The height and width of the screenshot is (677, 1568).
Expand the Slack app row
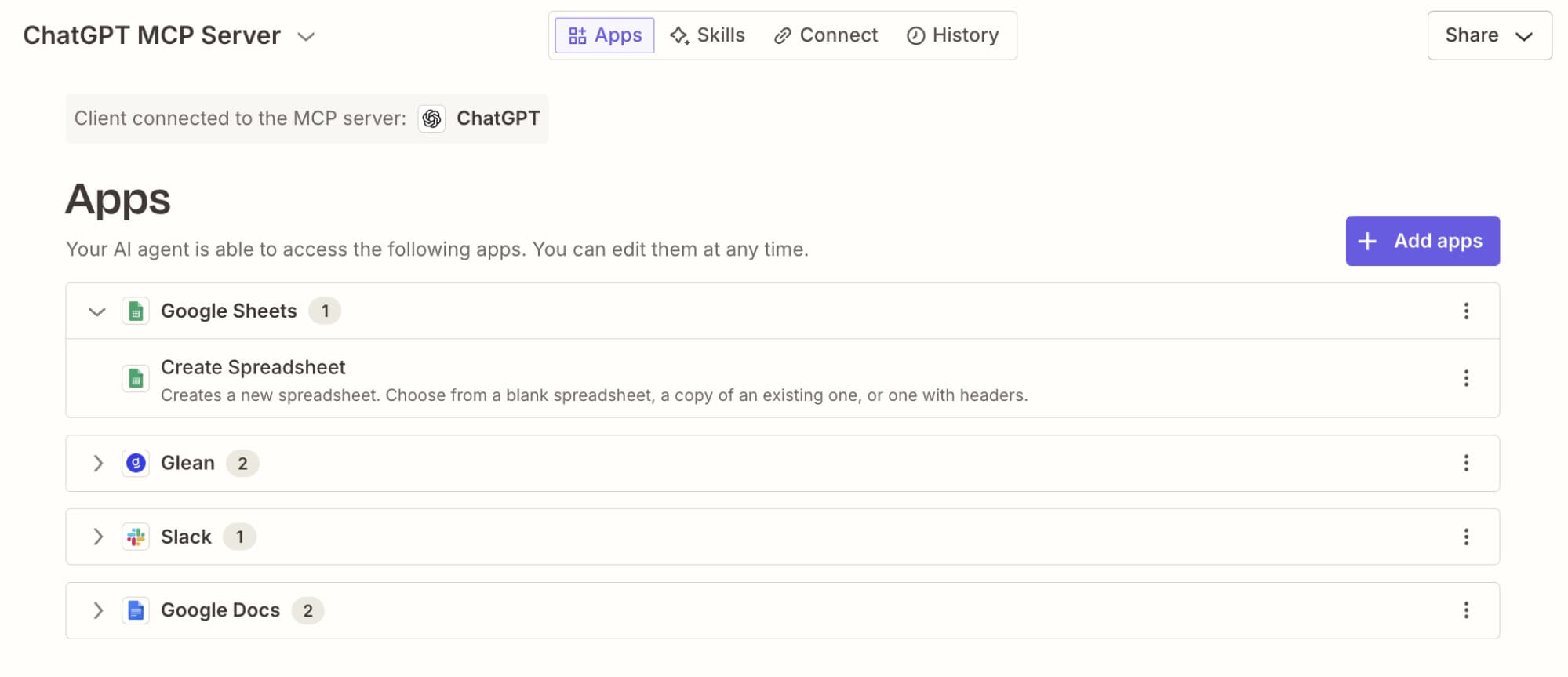tap(98, 537)
